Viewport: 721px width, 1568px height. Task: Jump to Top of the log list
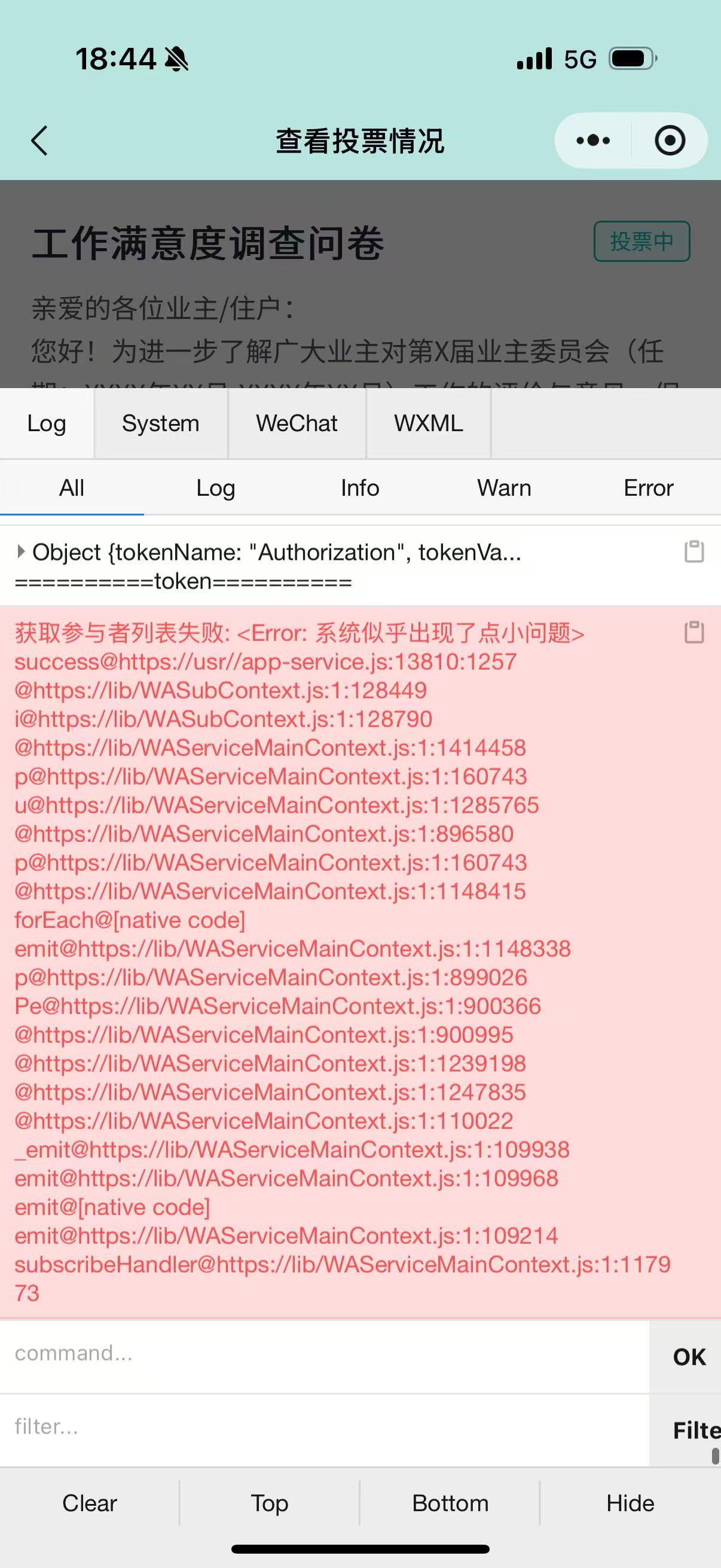(269, 1503)
